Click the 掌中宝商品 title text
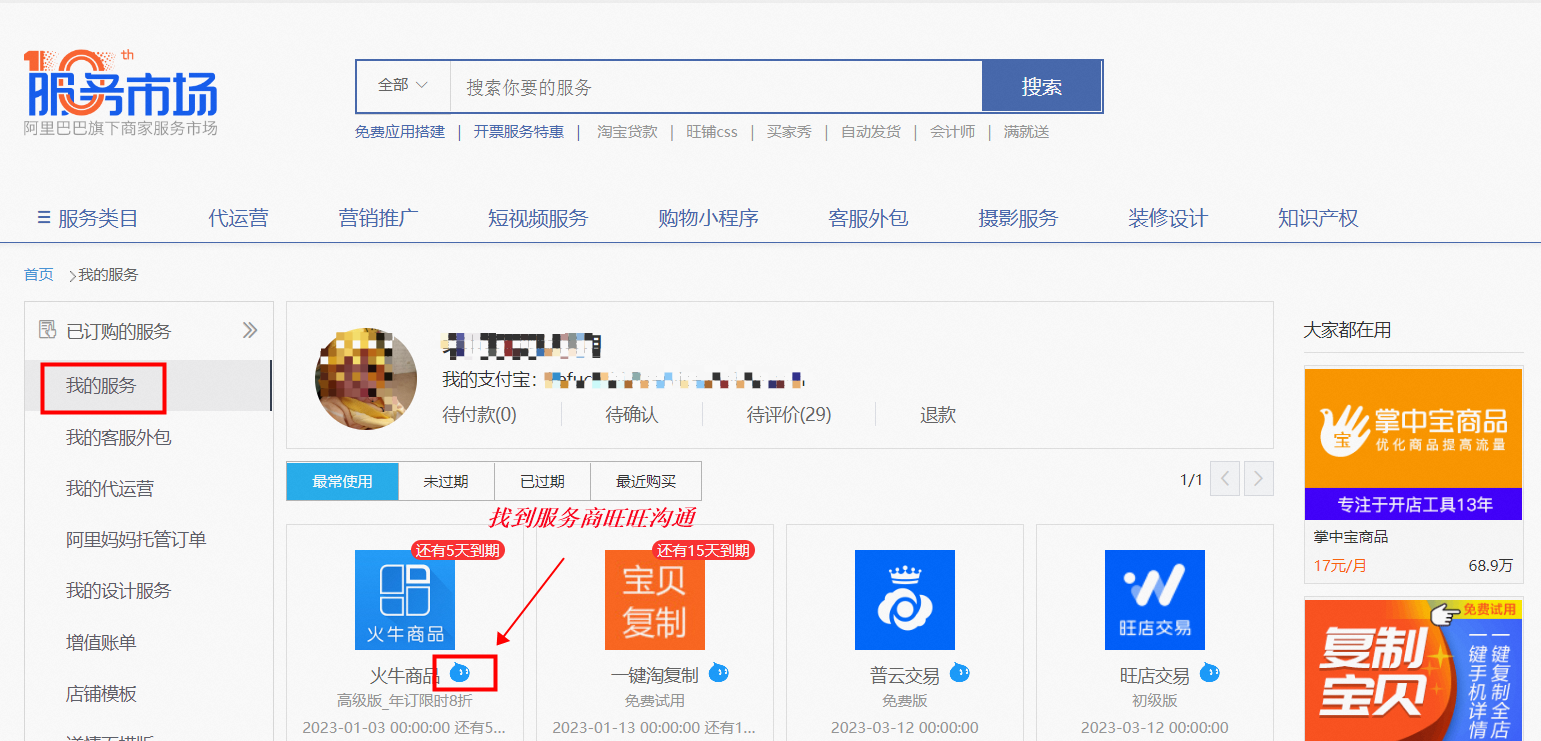 point(1351,537)
